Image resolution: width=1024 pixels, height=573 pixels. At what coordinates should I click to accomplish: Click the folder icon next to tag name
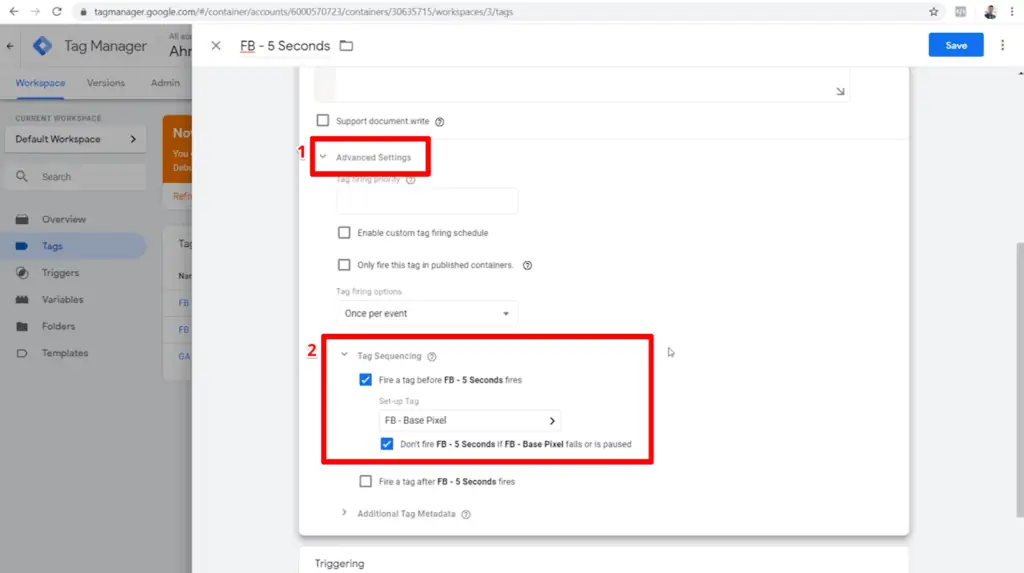pyautogui.click(x=346, y=46)
